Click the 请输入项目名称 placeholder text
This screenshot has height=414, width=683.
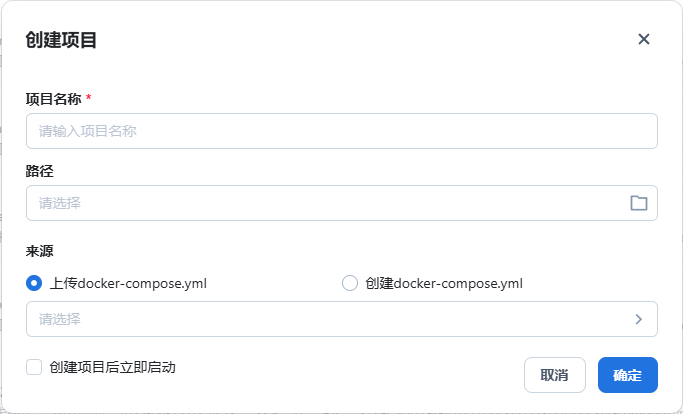pos(87,131)
